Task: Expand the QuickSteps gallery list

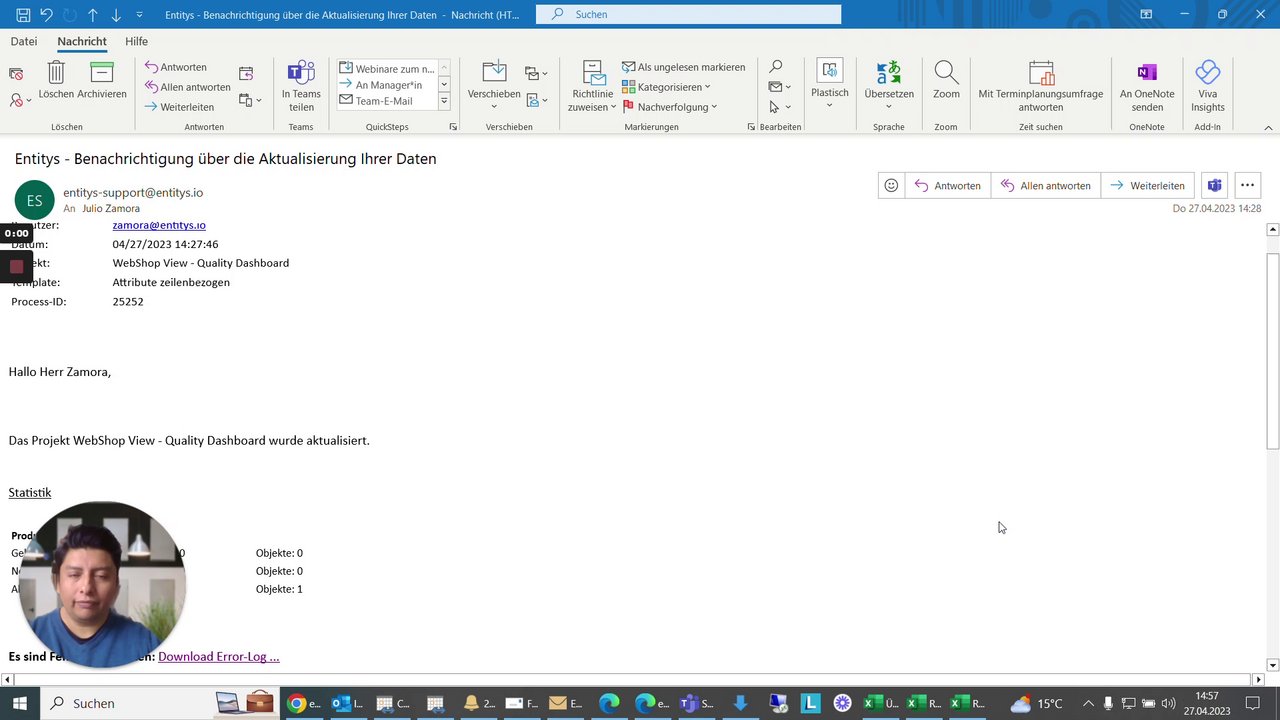Action: pyautogui.click(x=444, y=101)
